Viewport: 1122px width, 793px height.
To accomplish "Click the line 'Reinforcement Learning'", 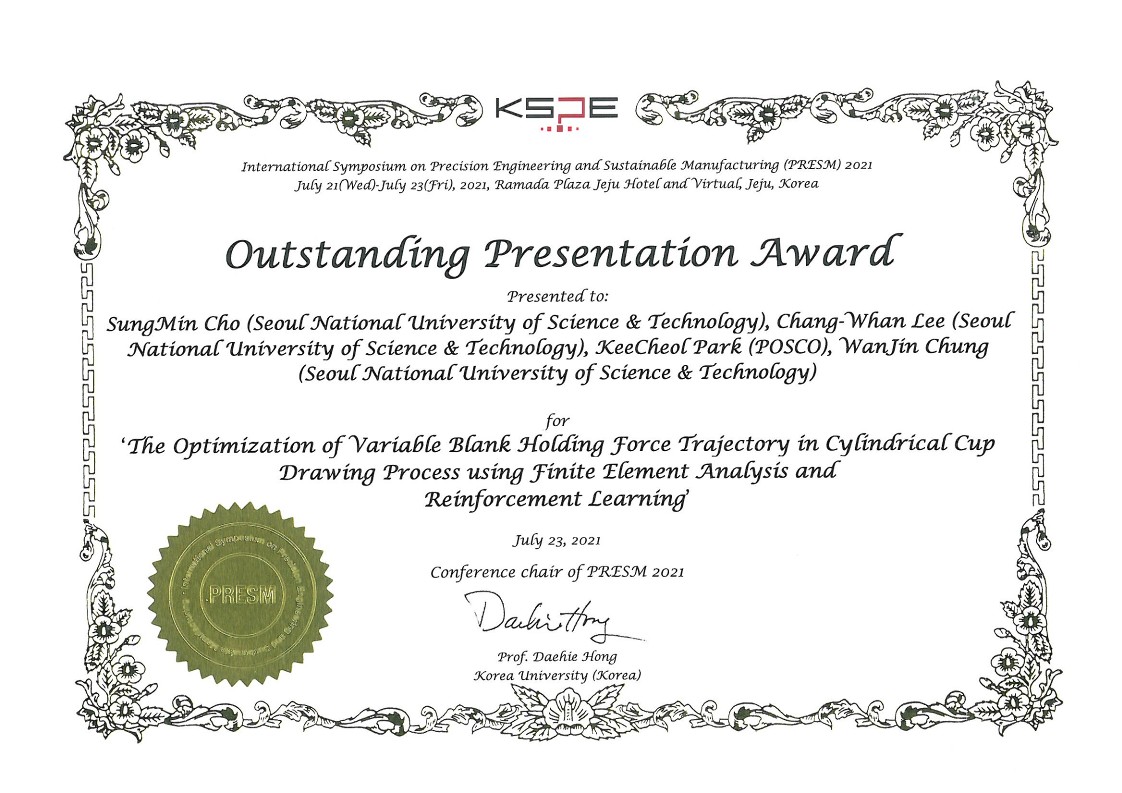I will tap(557, 498).
